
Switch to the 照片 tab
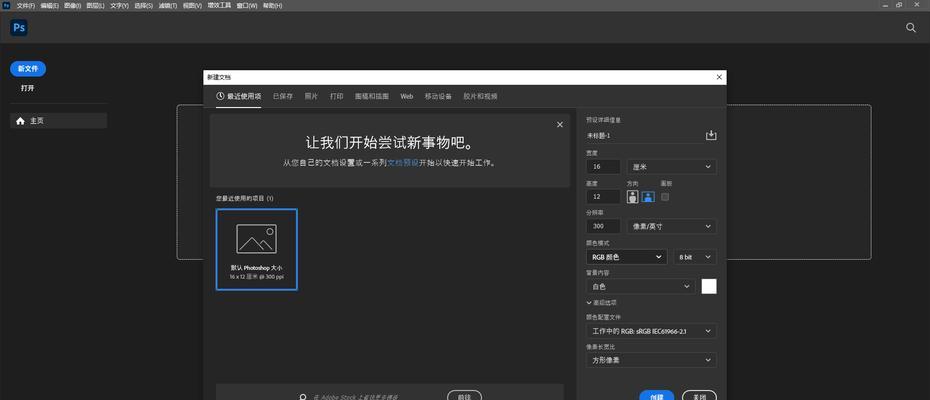(311, 96)
